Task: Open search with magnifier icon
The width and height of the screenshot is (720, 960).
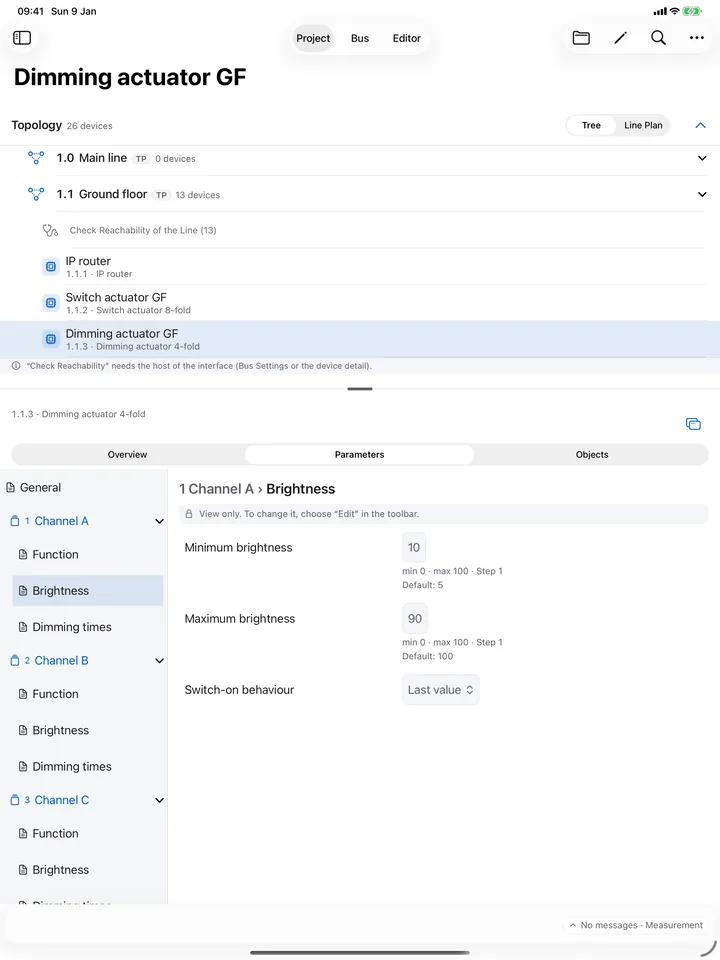Action: point(658,38)
